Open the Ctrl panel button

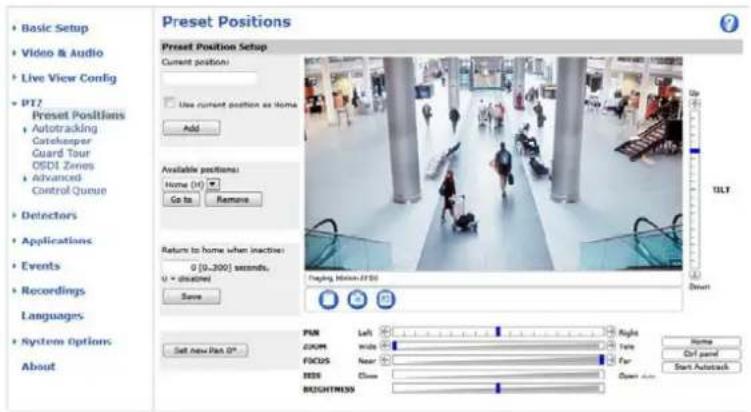[x=701, y=354]
